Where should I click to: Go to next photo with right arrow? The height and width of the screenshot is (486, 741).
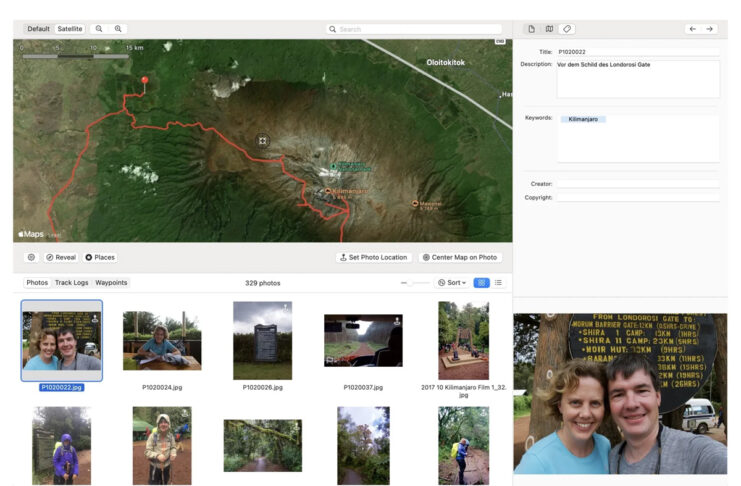point(710,29)
